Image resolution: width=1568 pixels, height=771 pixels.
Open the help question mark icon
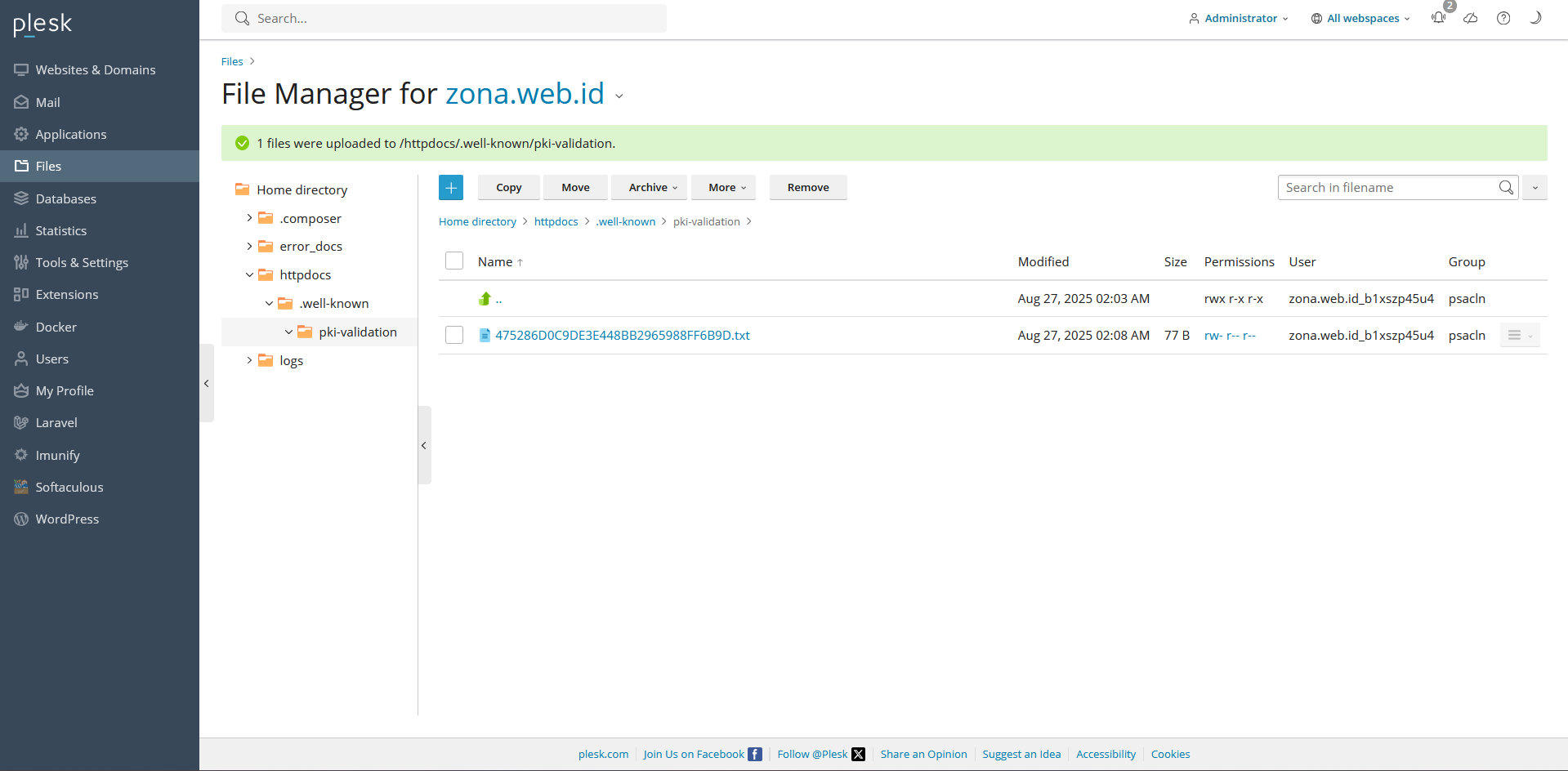pyautogui.click(x=1503, y=18)
